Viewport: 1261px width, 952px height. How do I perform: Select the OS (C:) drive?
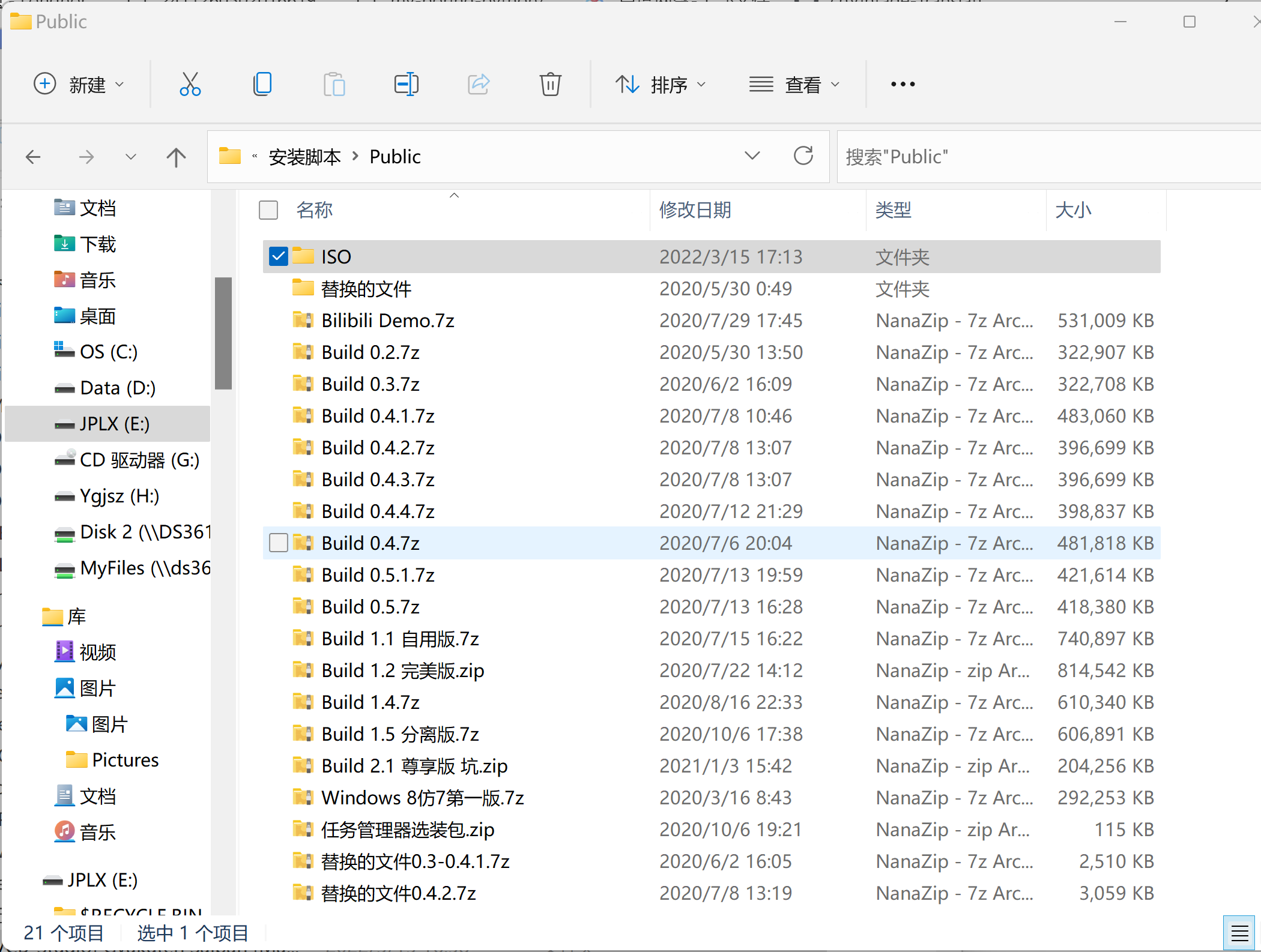coord(109,352)
